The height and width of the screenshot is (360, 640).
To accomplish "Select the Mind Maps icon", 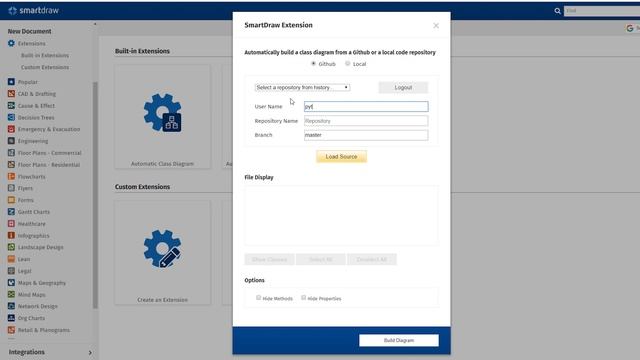I will [x=11, y=294].
